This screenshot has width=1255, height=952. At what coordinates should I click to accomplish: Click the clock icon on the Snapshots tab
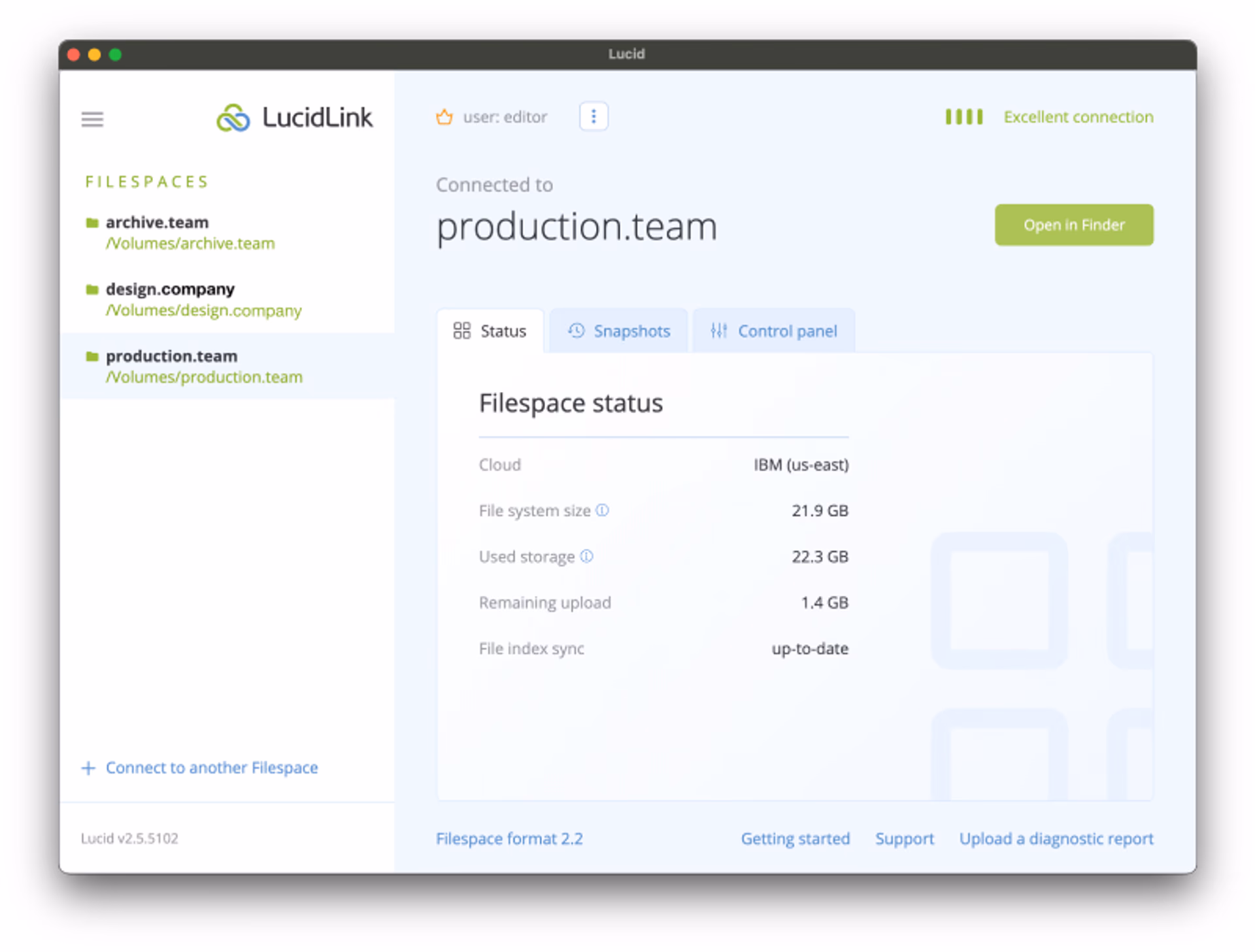click(576, 331)
